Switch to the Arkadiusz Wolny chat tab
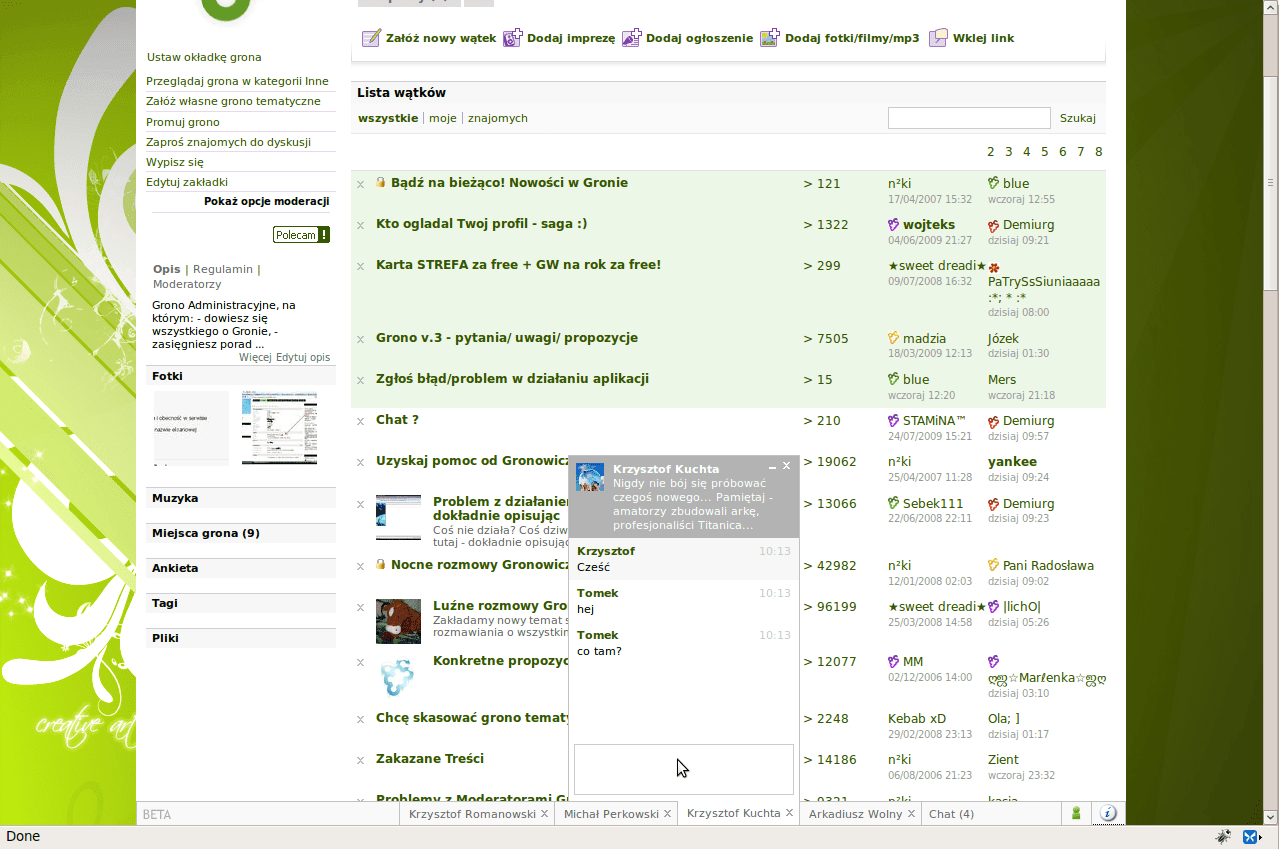The width and height of the screenshot is (1279, 849). pos(855,814)
